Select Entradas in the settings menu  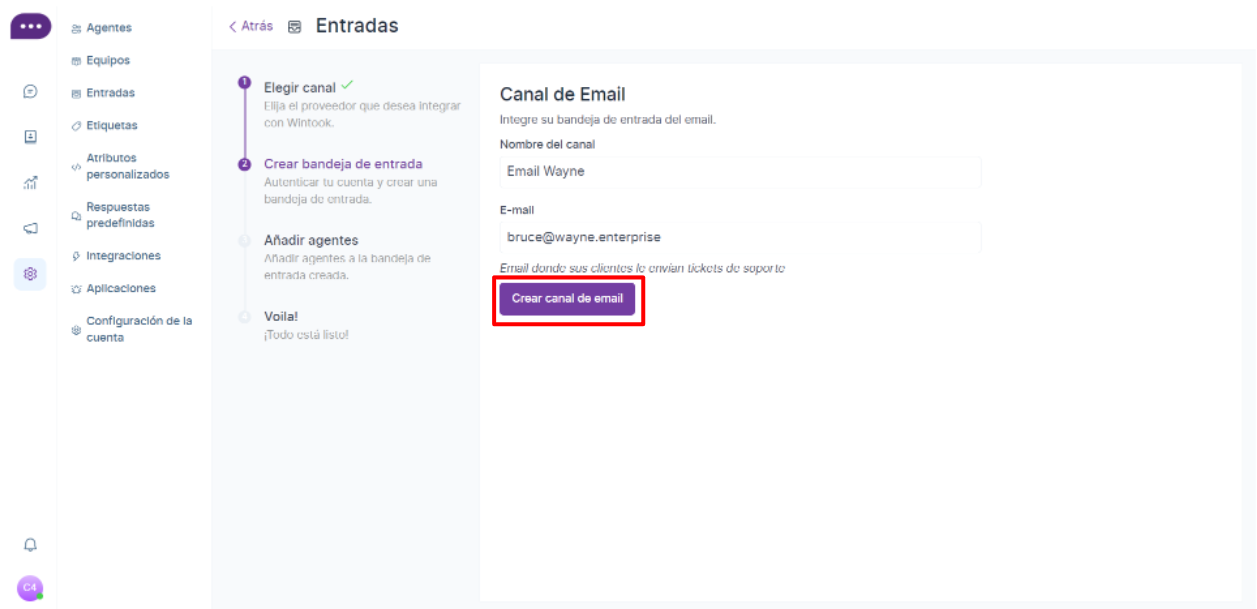110,93
